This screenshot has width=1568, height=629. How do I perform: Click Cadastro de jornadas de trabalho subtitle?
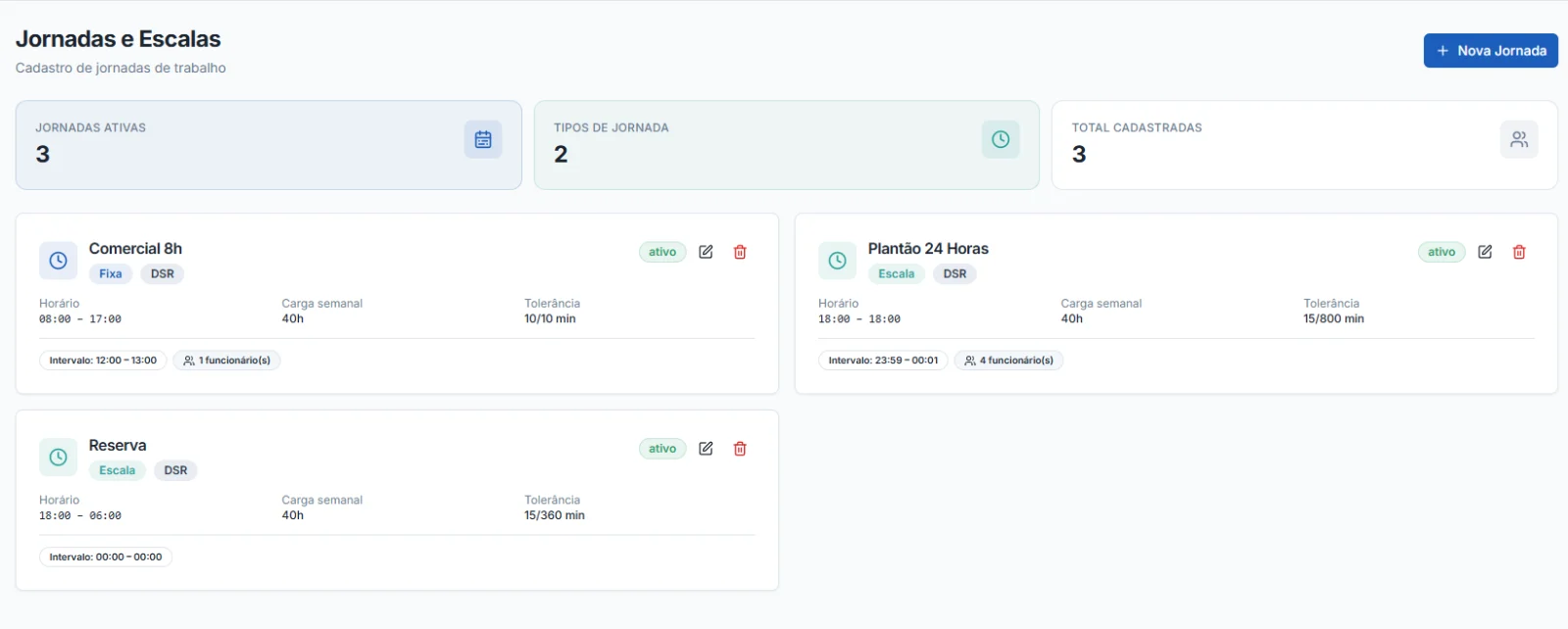(x=121, y=69)
